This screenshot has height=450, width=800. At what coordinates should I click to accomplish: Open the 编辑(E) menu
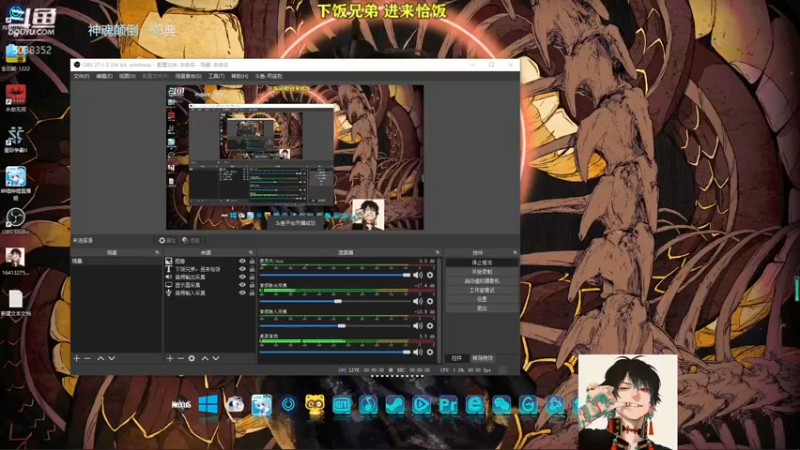[104, 76]
